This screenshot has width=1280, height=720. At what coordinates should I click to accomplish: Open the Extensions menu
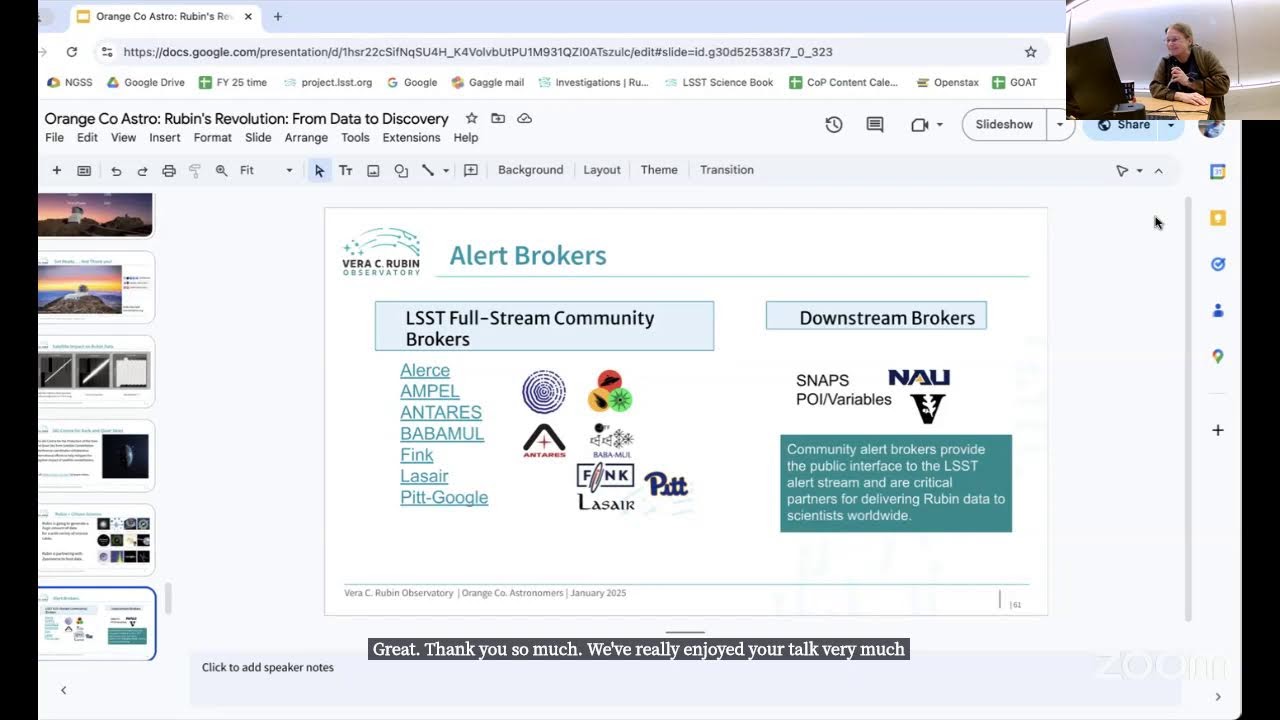411,138
